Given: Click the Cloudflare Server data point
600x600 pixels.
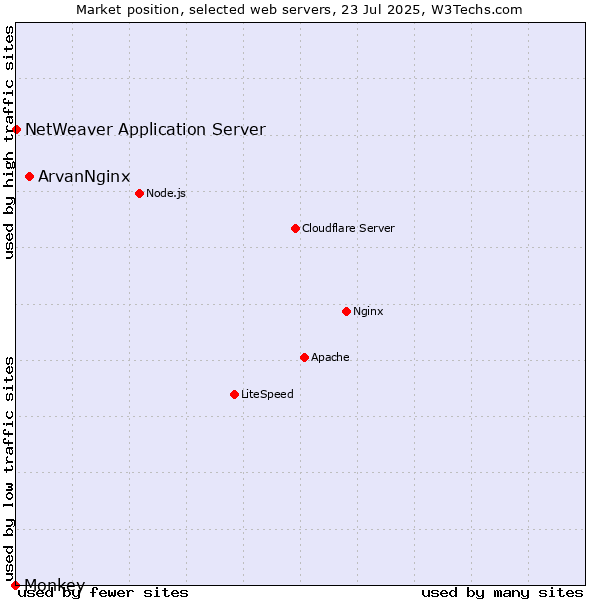Looking at the screenshot, I should pos(295,228).
